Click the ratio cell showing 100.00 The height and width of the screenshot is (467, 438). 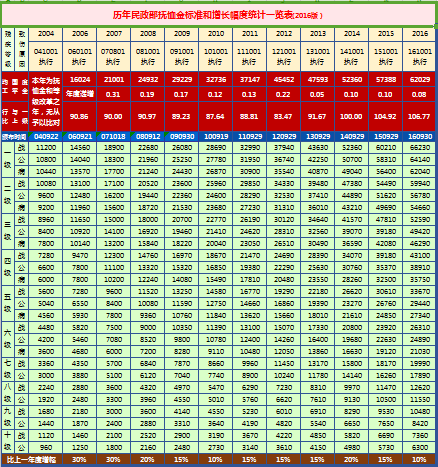[351, 117]
